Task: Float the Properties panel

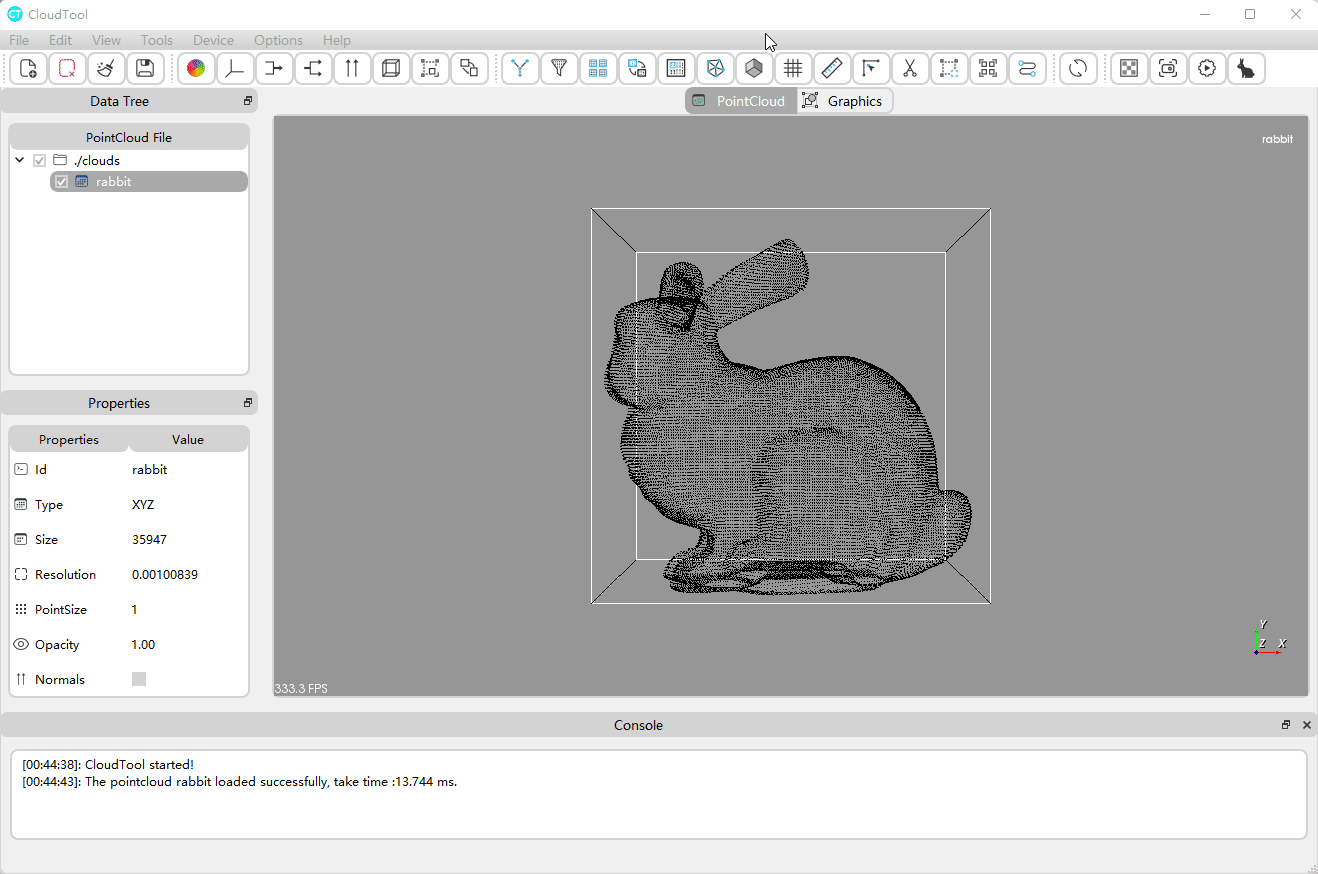Action: [x=248, y=403]
